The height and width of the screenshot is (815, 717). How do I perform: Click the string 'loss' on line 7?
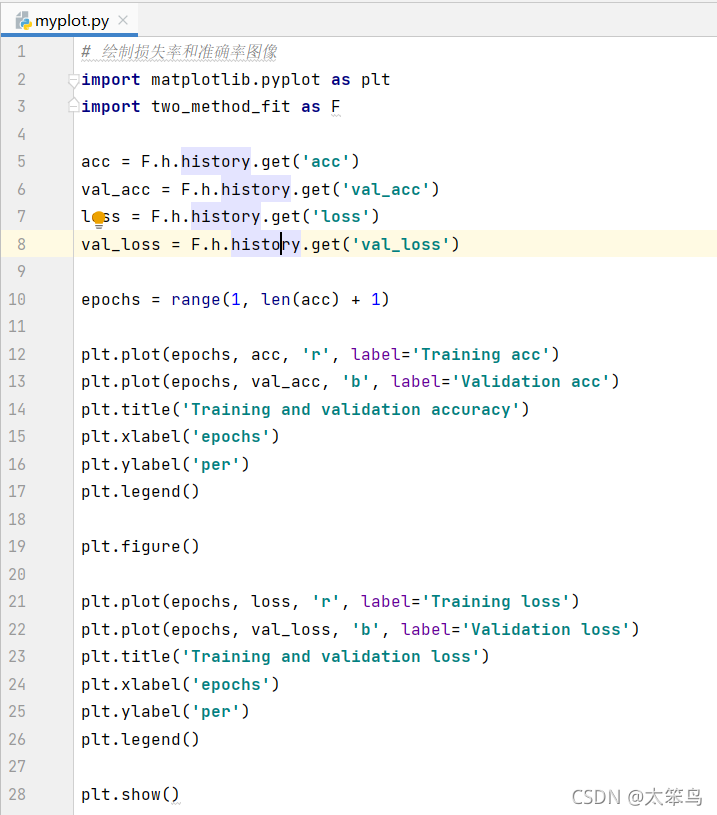click(x=341, y=217)
